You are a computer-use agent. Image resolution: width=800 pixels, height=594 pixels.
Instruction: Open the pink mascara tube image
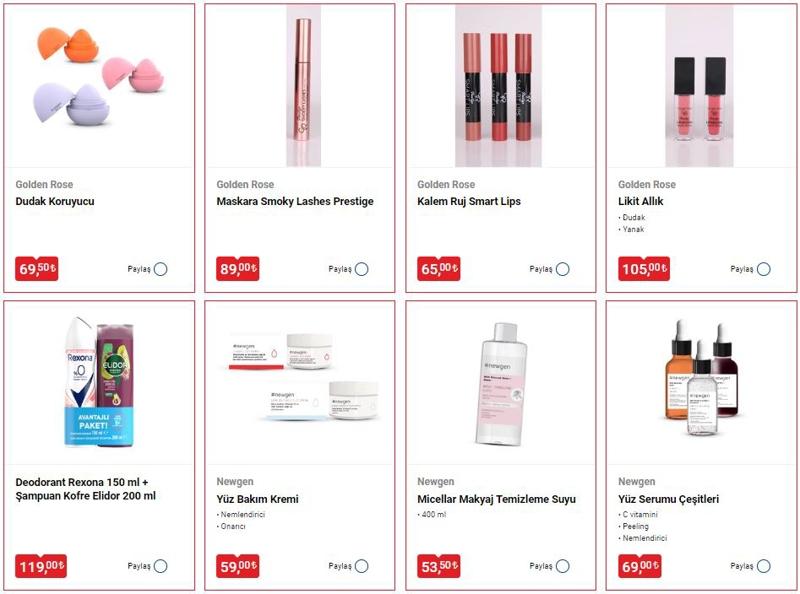304,86
